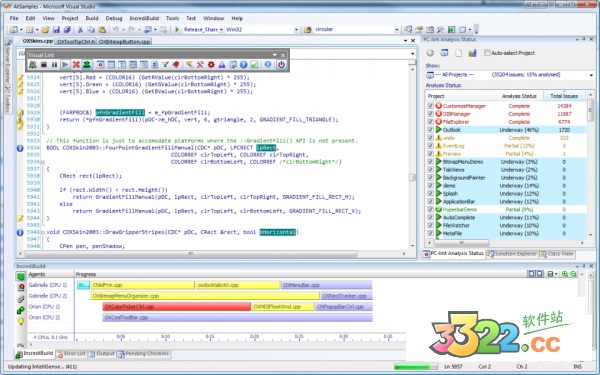The height and width of the screenshot is (375, 600).
Task: Uncheck the Outlook project checkbox
Action: click(430, 130)
